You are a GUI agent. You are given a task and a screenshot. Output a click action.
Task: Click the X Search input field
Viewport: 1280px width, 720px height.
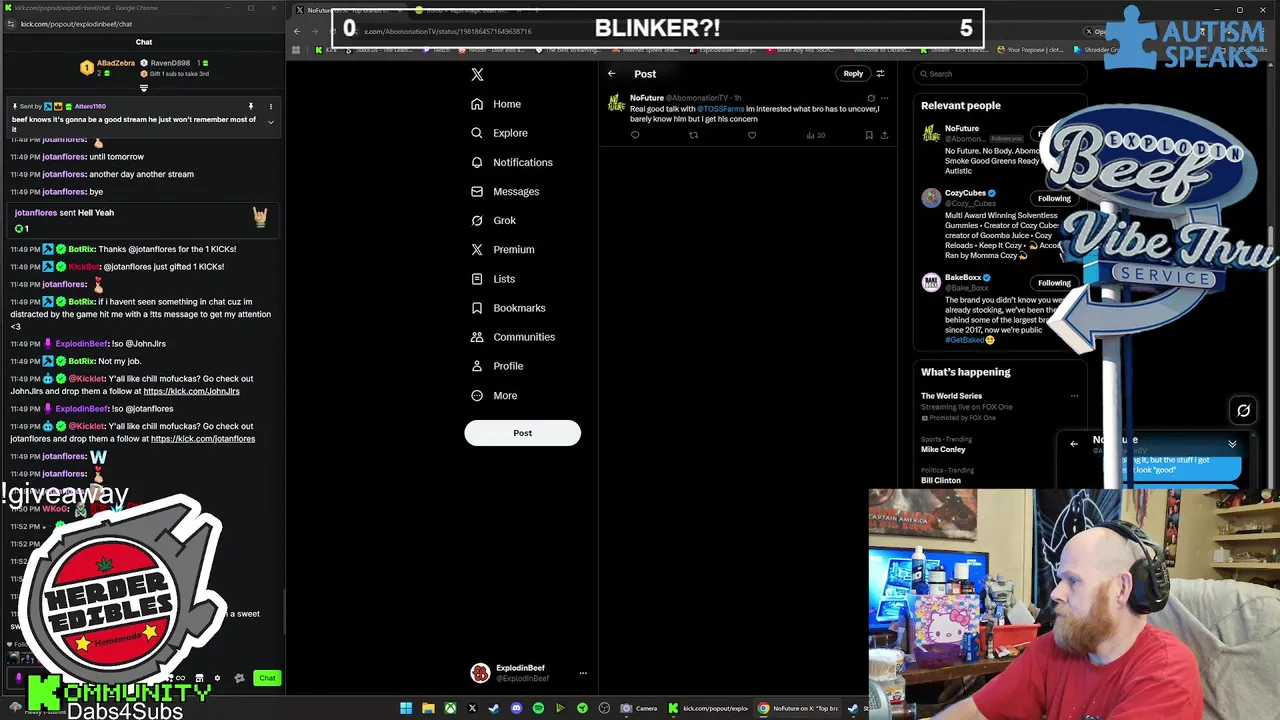coord(1000,74)
